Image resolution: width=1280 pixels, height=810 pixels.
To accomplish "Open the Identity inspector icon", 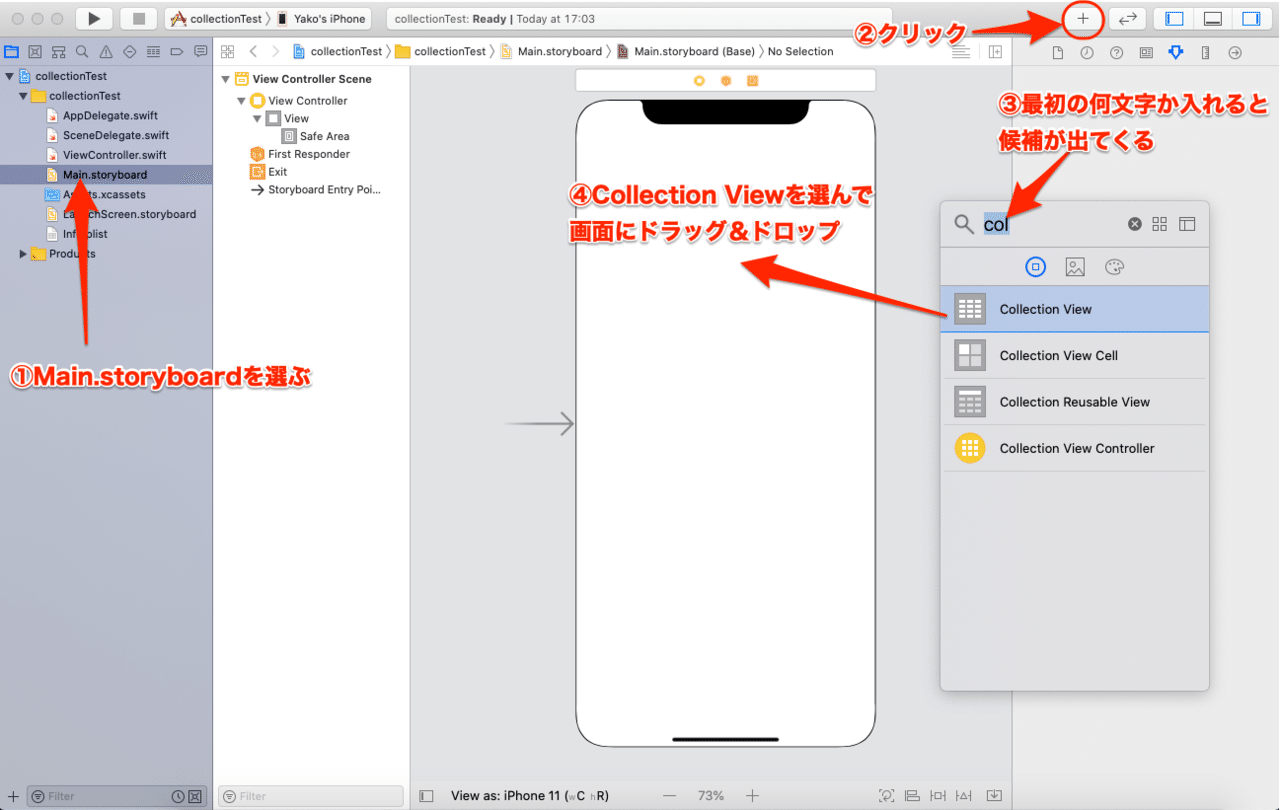I will tap(1146, 52).
